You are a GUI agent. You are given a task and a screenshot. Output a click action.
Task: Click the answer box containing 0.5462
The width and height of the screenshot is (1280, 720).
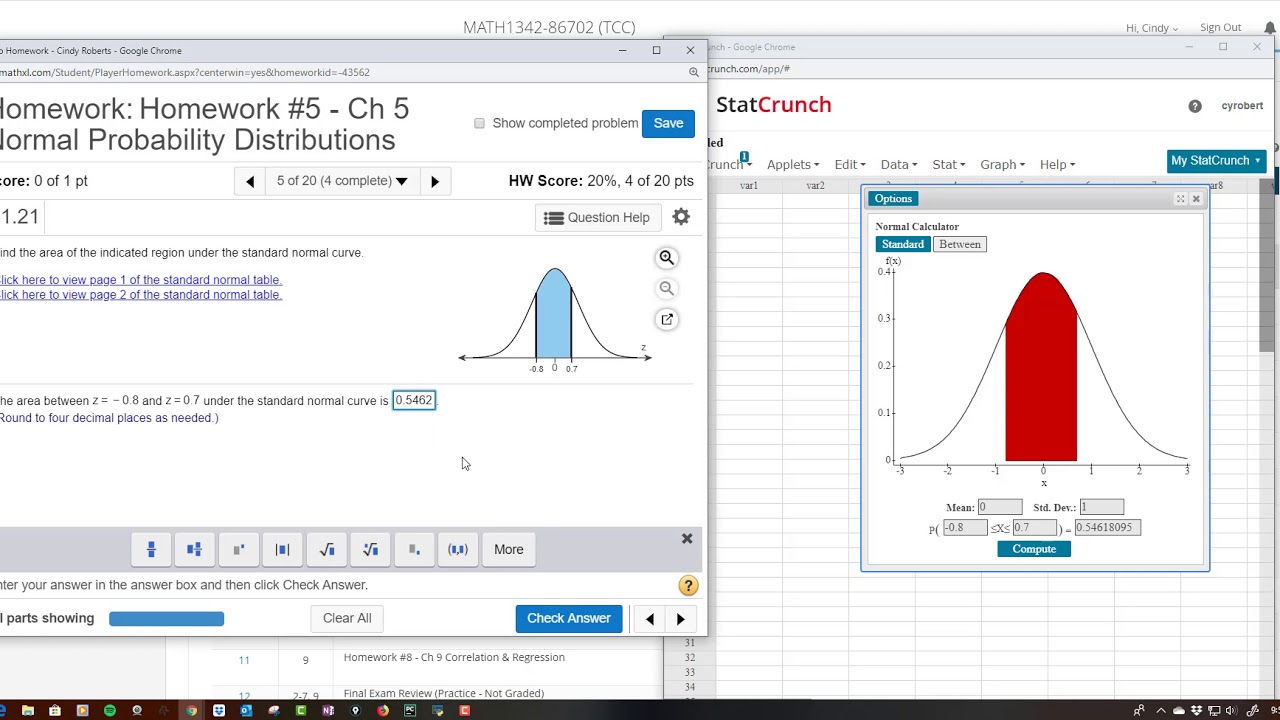coord(414,400)
